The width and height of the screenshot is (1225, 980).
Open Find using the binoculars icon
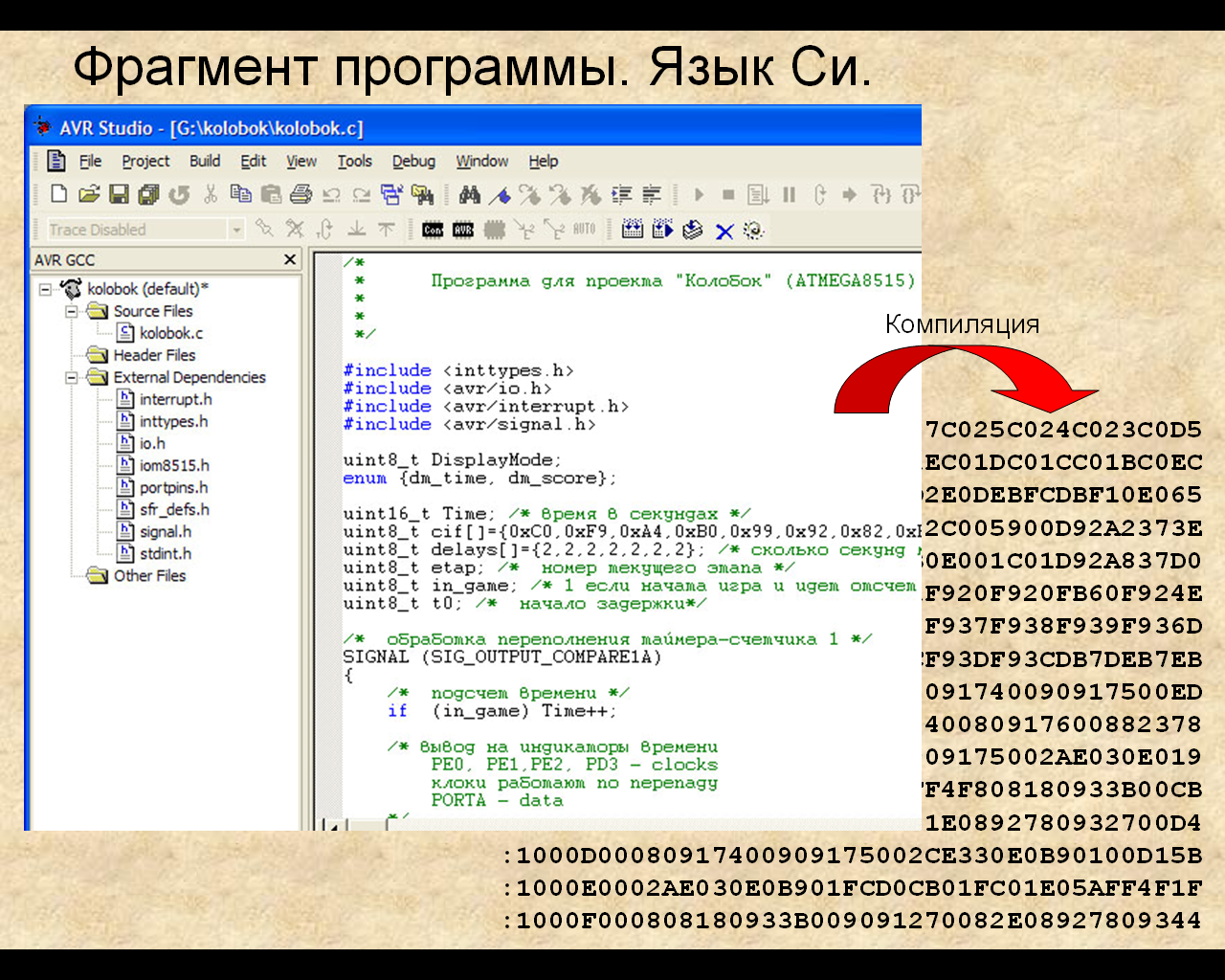(470, 194)
